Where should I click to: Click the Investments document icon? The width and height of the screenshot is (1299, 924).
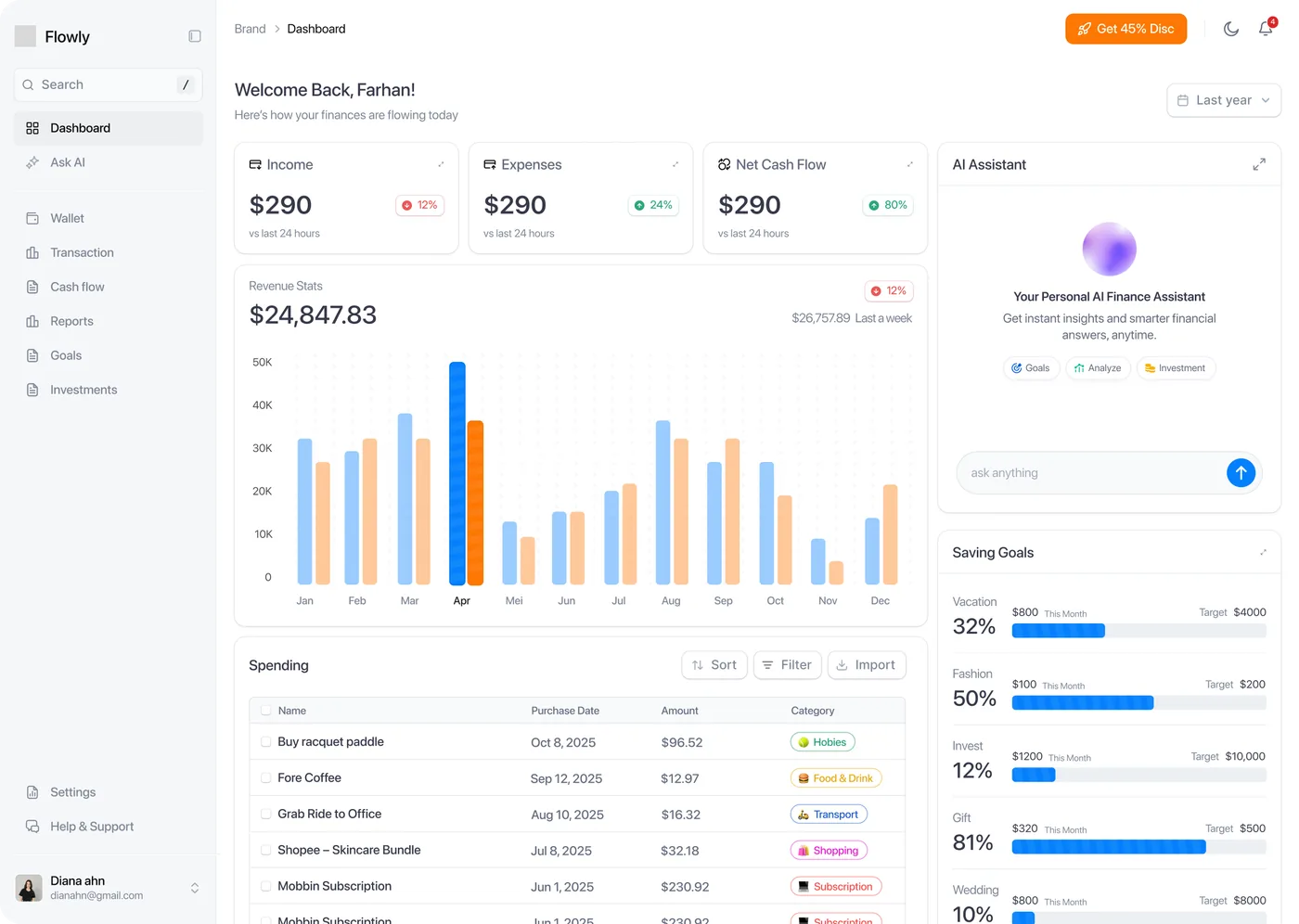tap(32, 390)
